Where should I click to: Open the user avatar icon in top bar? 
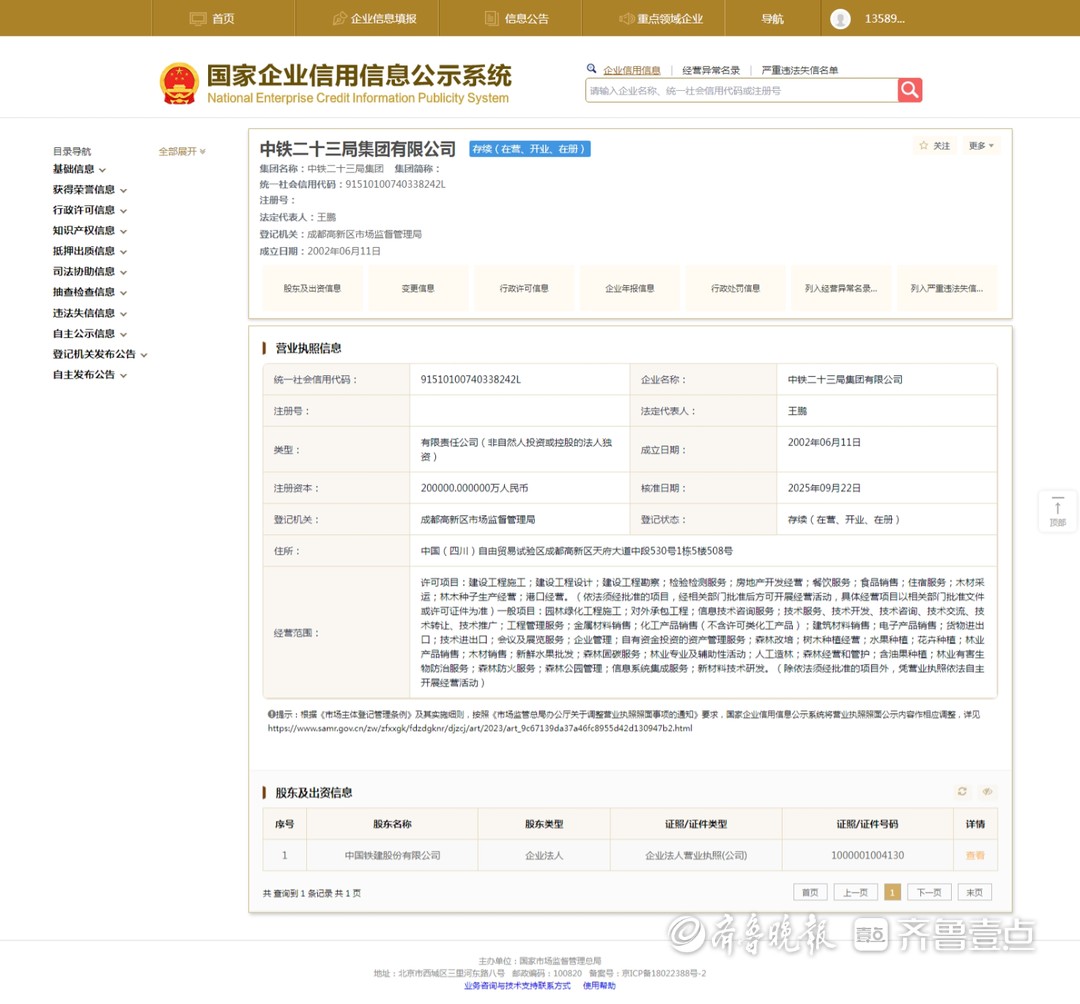pyautogui.click(x=840, y=19)
